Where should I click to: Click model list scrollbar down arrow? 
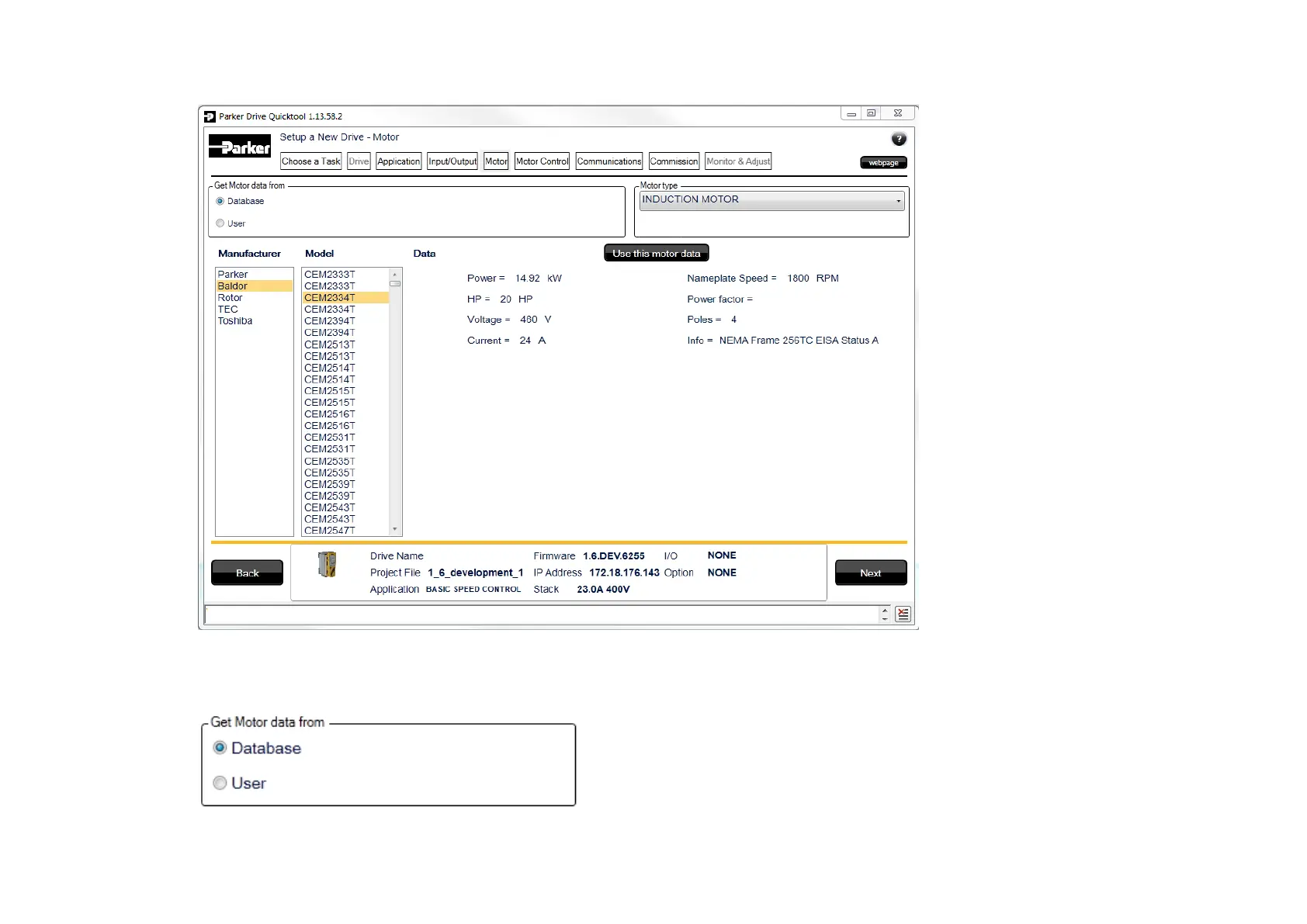click(395, 529)
